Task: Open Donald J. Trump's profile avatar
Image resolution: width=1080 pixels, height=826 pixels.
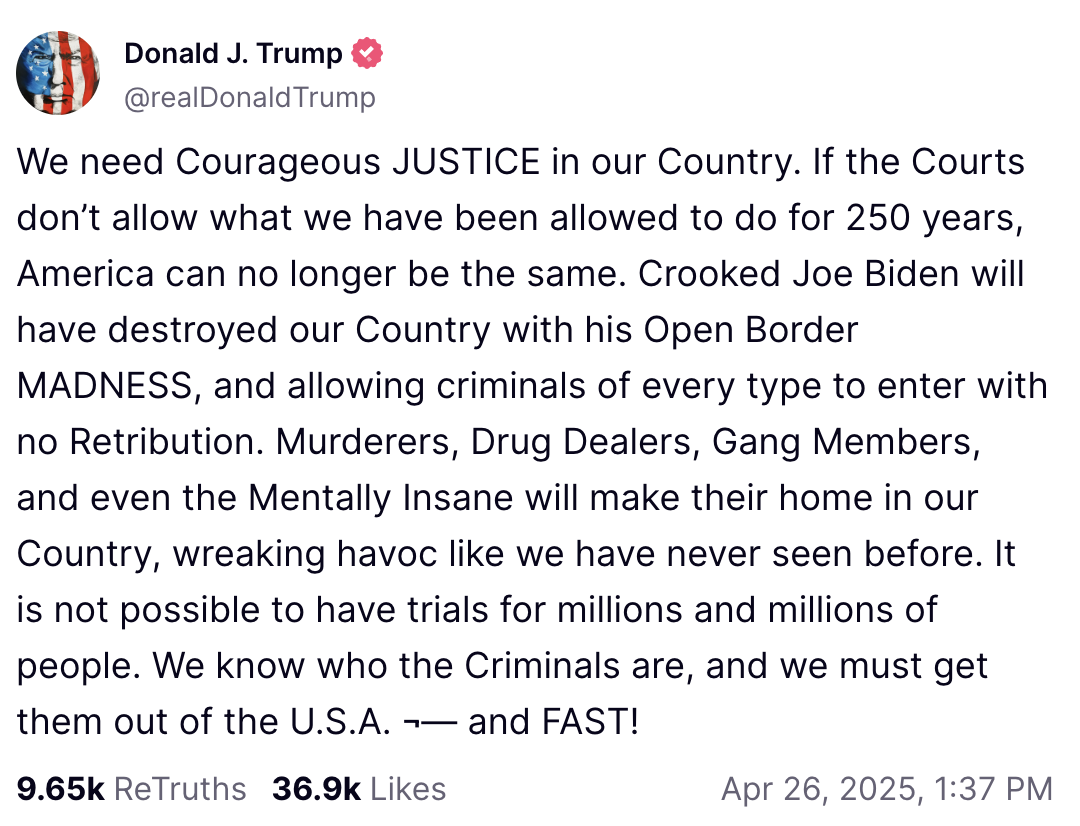Action: coord(58,73)
